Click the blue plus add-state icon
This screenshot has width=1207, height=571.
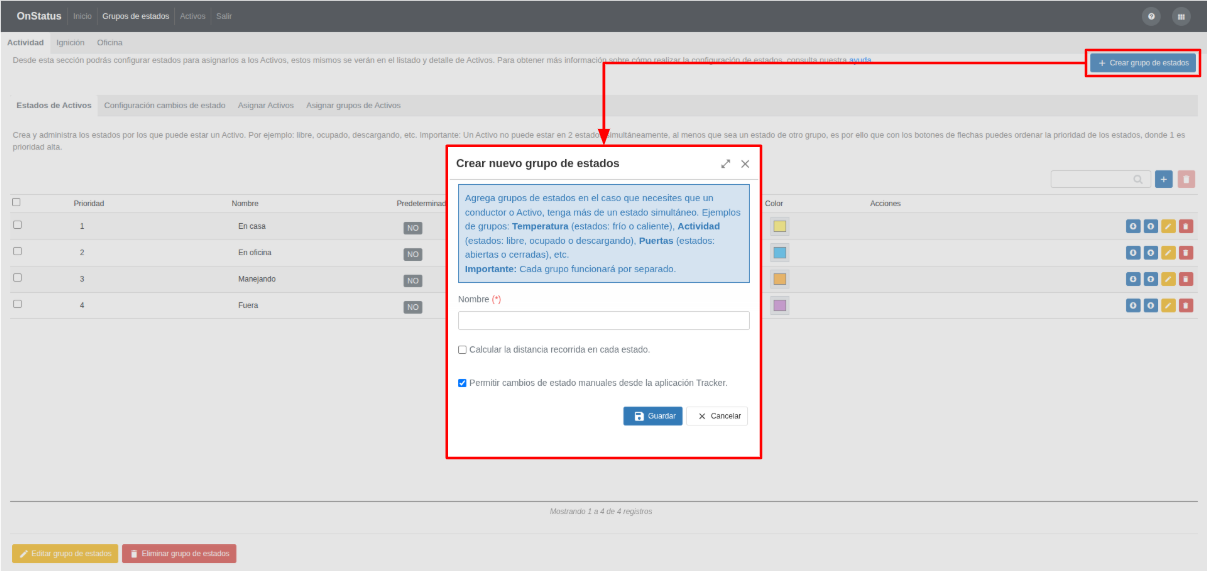(1164, 179)
